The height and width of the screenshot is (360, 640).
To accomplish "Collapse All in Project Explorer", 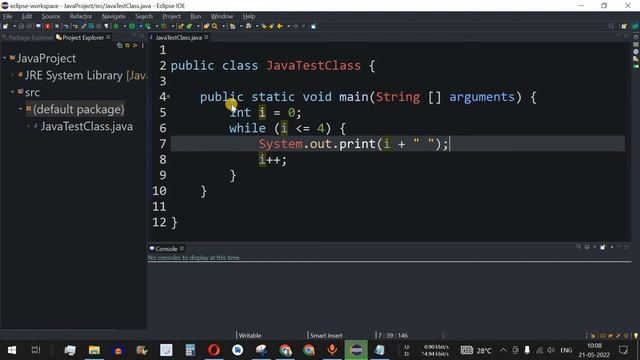I will 120,45.
